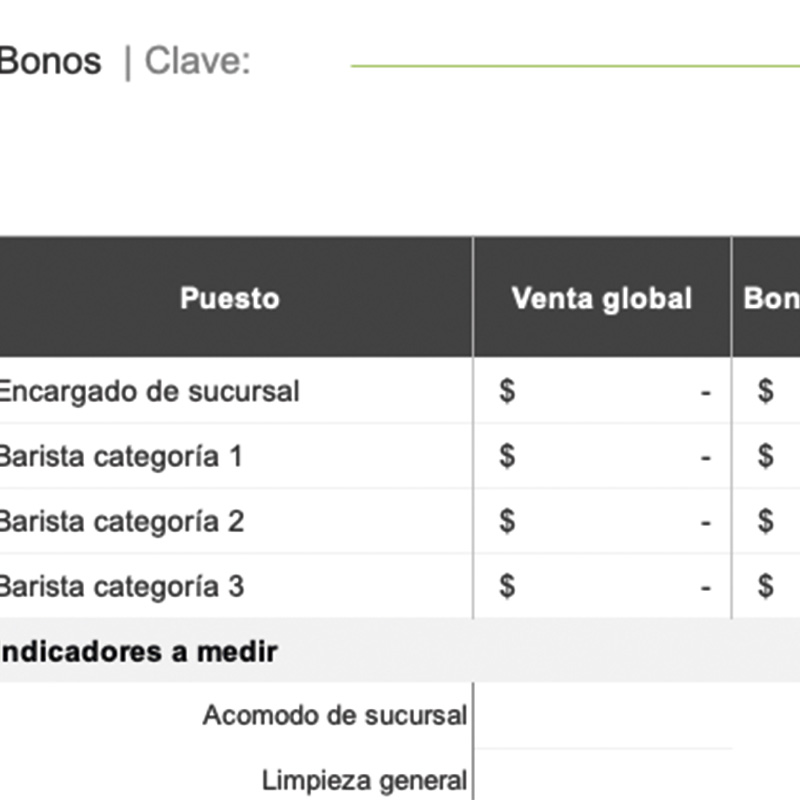Select the Limpieza general label
The width and height of the screenshot is (800, 800).
pos(364,780)
